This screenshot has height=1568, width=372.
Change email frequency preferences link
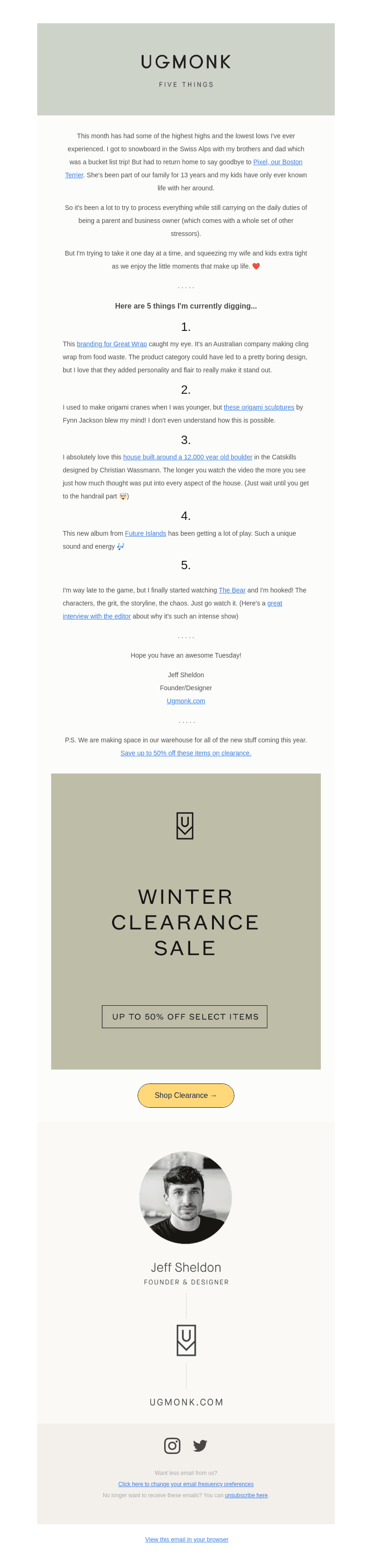click(186, 1484)
